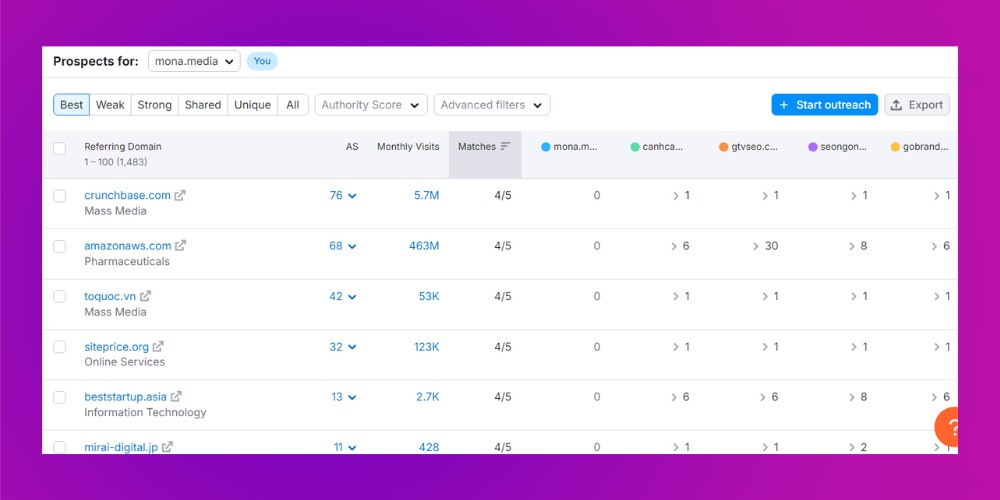Viewport: 1000px width, 500px height.
Task: Click the Monthly Visits column header
Action: click(x=408, y=146)
